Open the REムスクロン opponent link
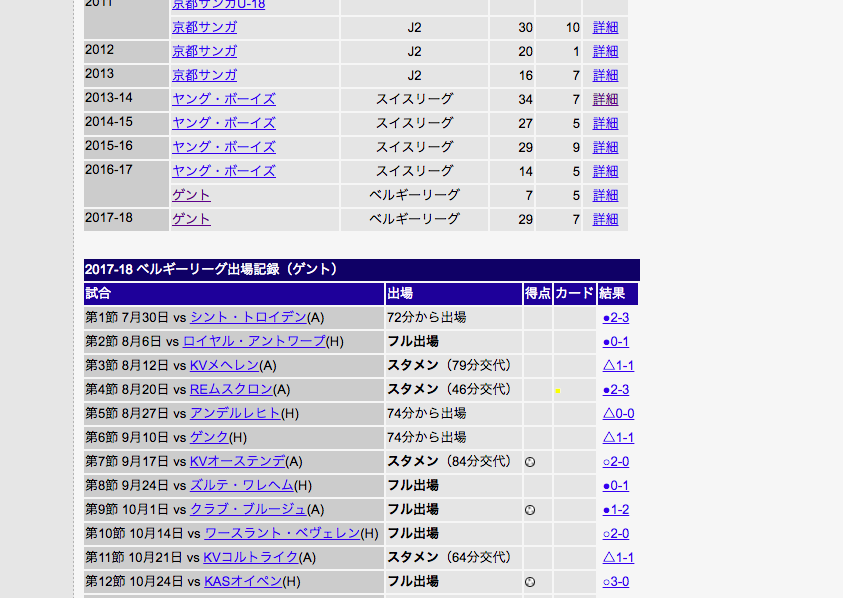The image size is (843, 598). coord(231,389)
